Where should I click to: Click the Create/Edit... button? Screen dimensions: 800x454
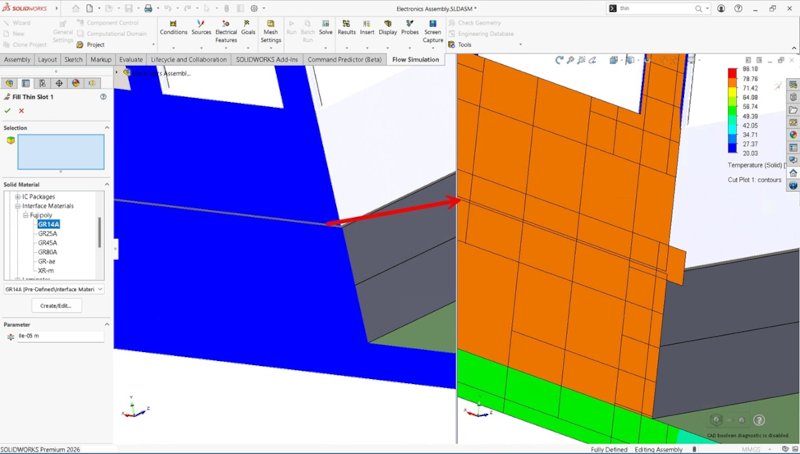[x=57, y=306]
